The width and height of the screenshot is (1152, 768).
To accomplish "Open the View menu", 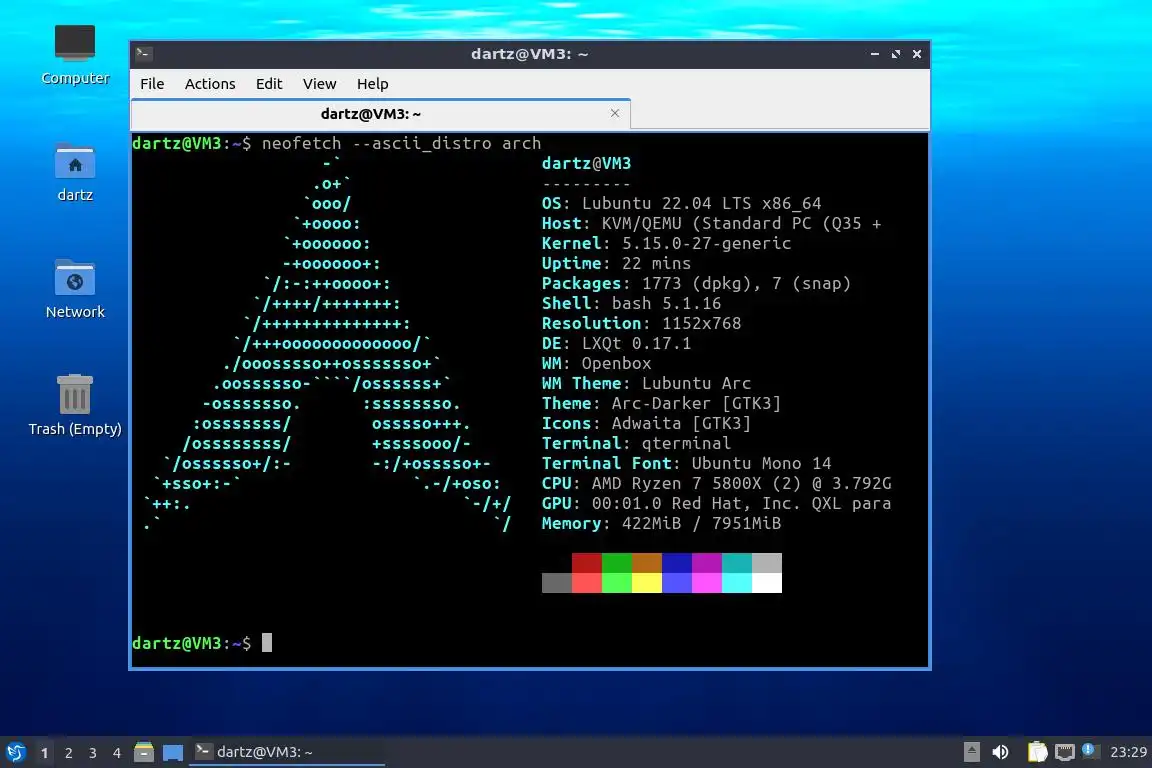I will [x=320, y=84].
